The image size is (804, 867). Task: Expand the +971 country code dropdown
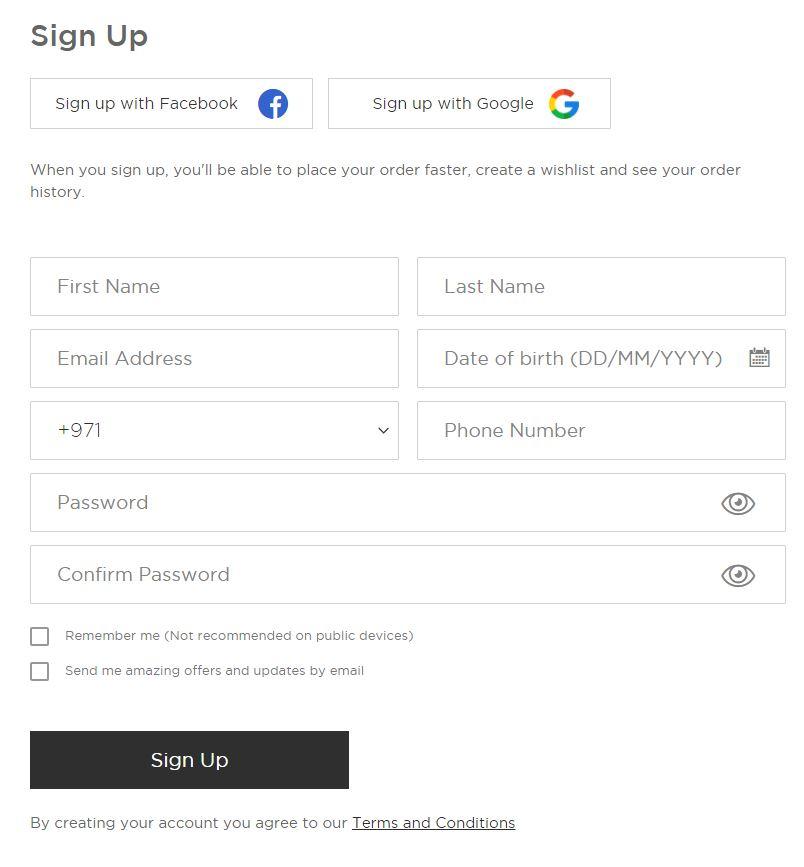pos(214,431)
